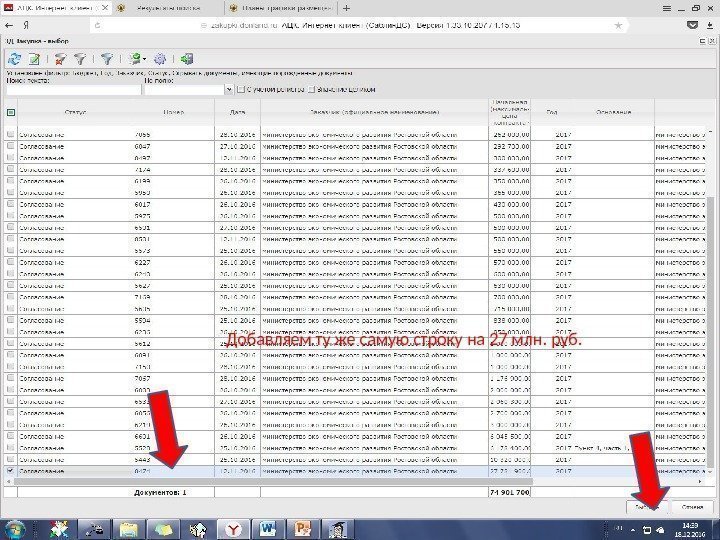The width and height of the screenshot is (720, 540).
Task: Check the row with number 6017
Action: [11, 203]
